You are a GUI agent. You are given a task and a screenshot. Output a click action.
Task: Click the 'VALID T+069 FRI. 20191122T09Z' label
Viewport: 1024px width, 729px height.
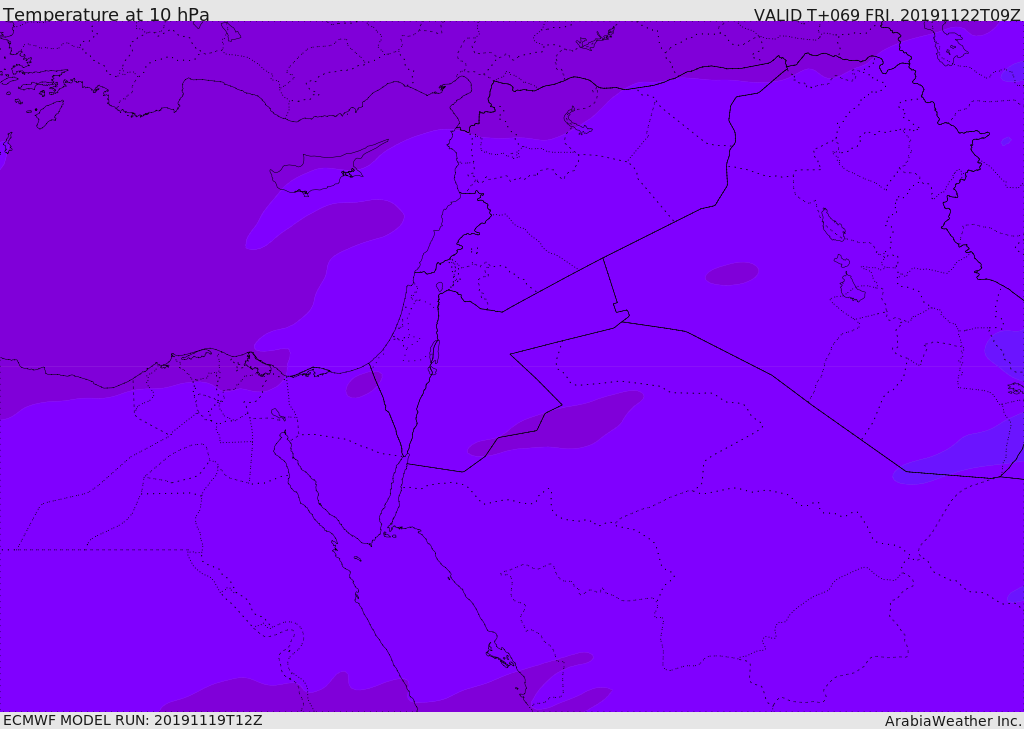[887, 14]
